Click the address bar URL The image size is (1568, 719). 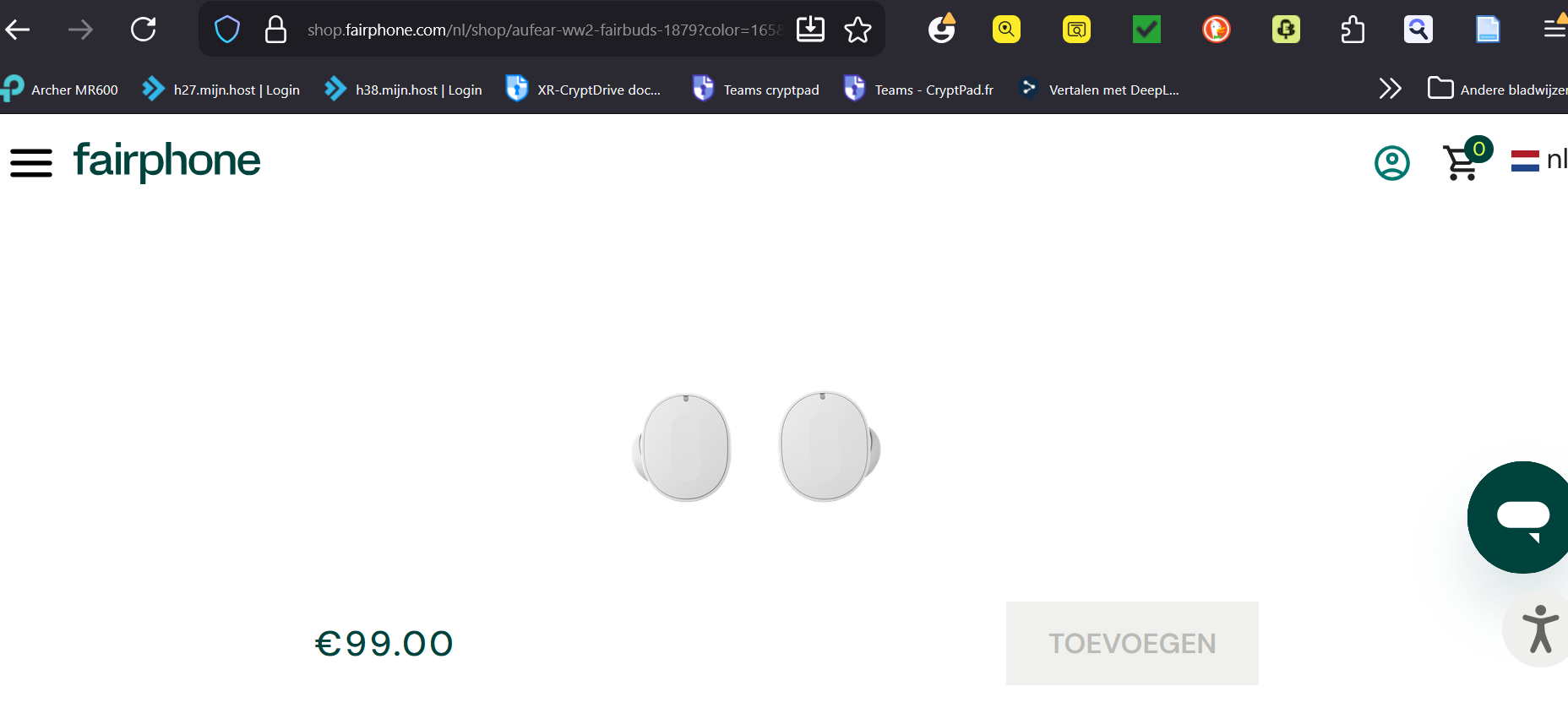click(541, 30)
